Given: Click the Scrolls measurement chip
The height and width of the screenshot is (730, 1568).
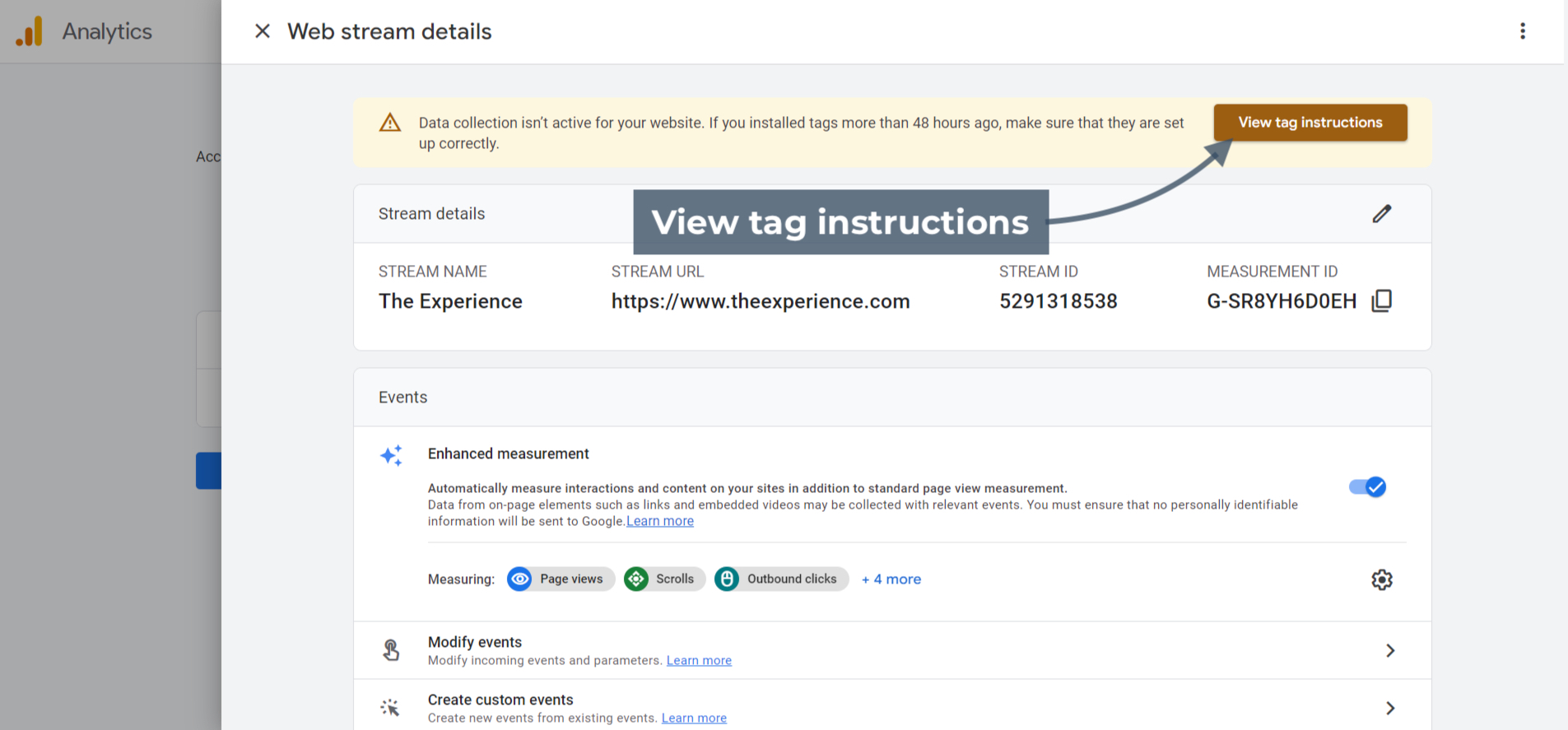Looking at the screenshot, I should pyautogui.click(x=664, y=579).
